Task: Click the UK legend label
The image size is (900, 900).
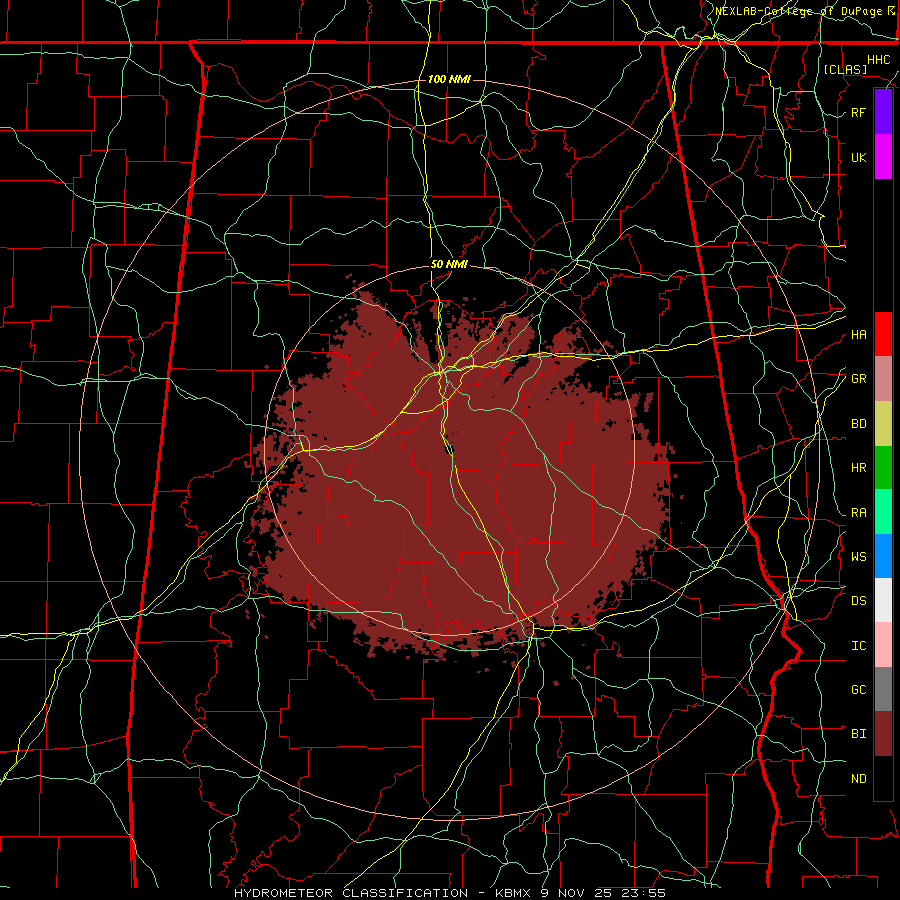Action: coord(858,157)
